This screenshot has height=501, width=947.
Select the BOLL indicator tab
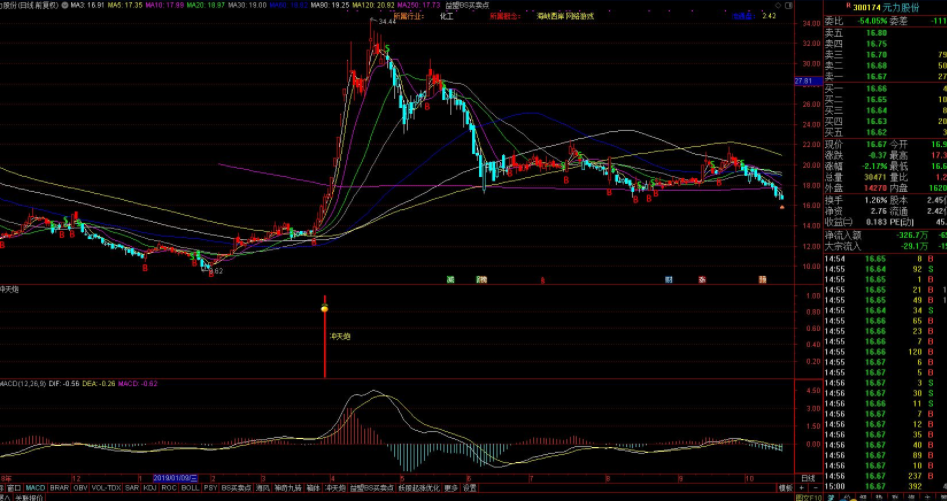(190, 488)
